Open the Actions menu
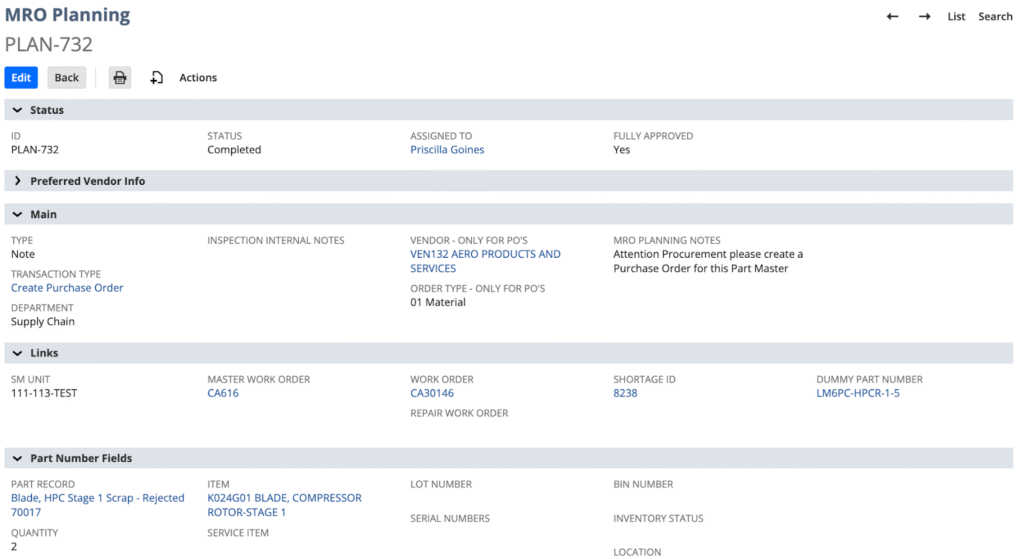 198,78
